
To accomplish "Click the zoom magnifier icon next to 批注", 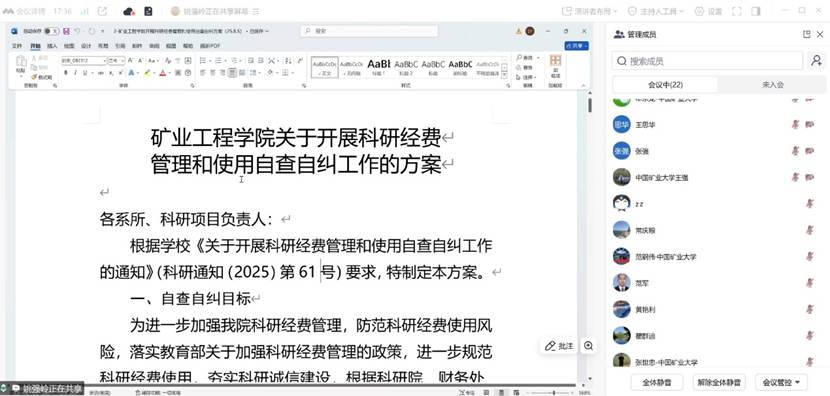I will 589,346.
